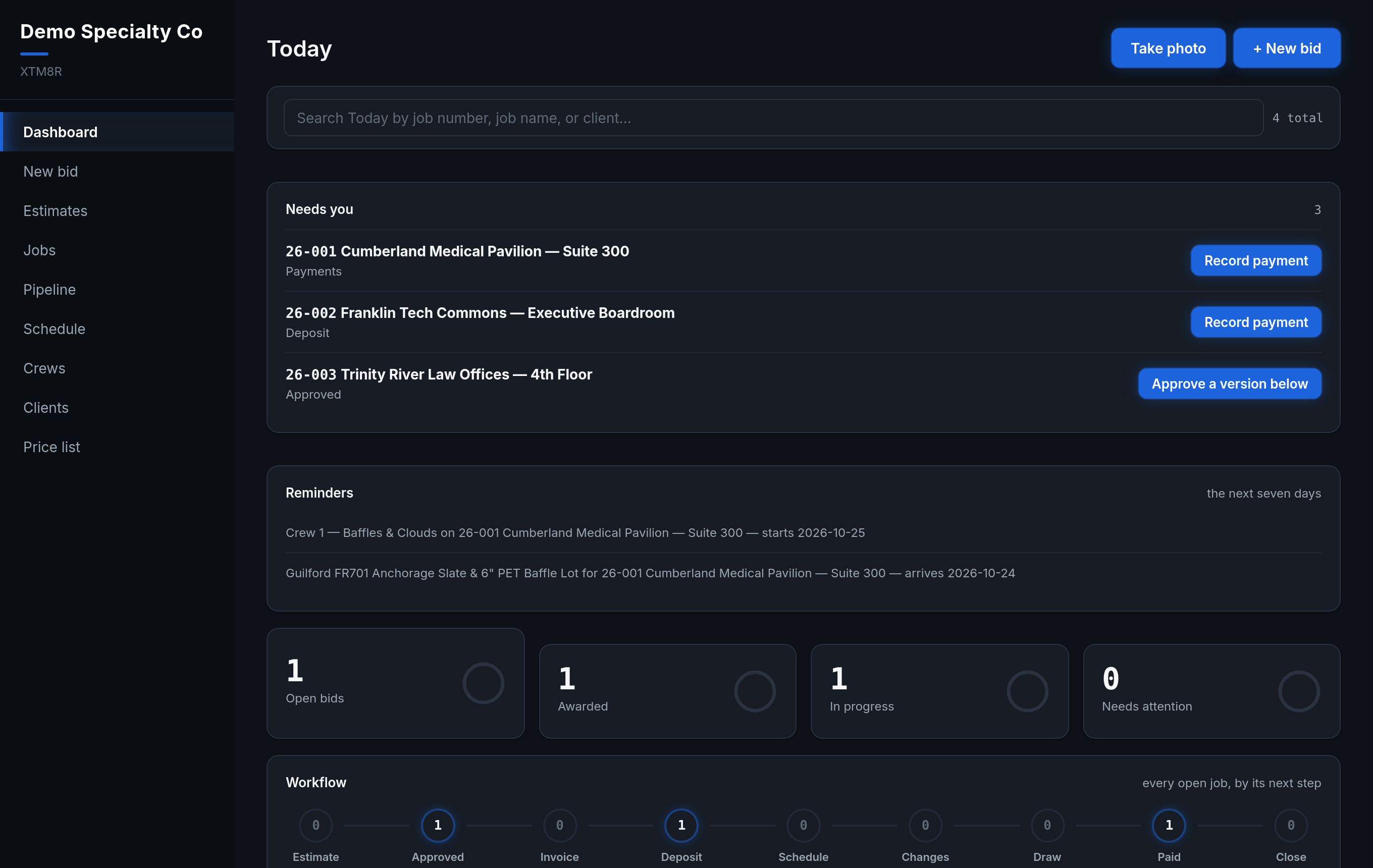This screenshot has width=1373, height=868.
Task: Select the Changes workflow step circle
Action: coord(925,825)
